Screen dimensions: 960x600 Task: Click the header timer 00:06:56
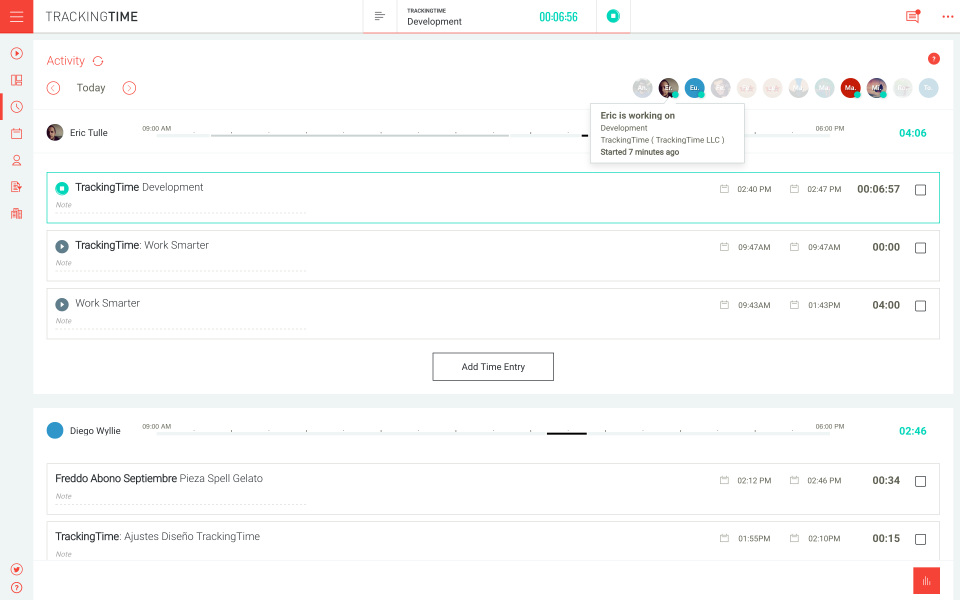pyautogui.click(x=558, y=17)
